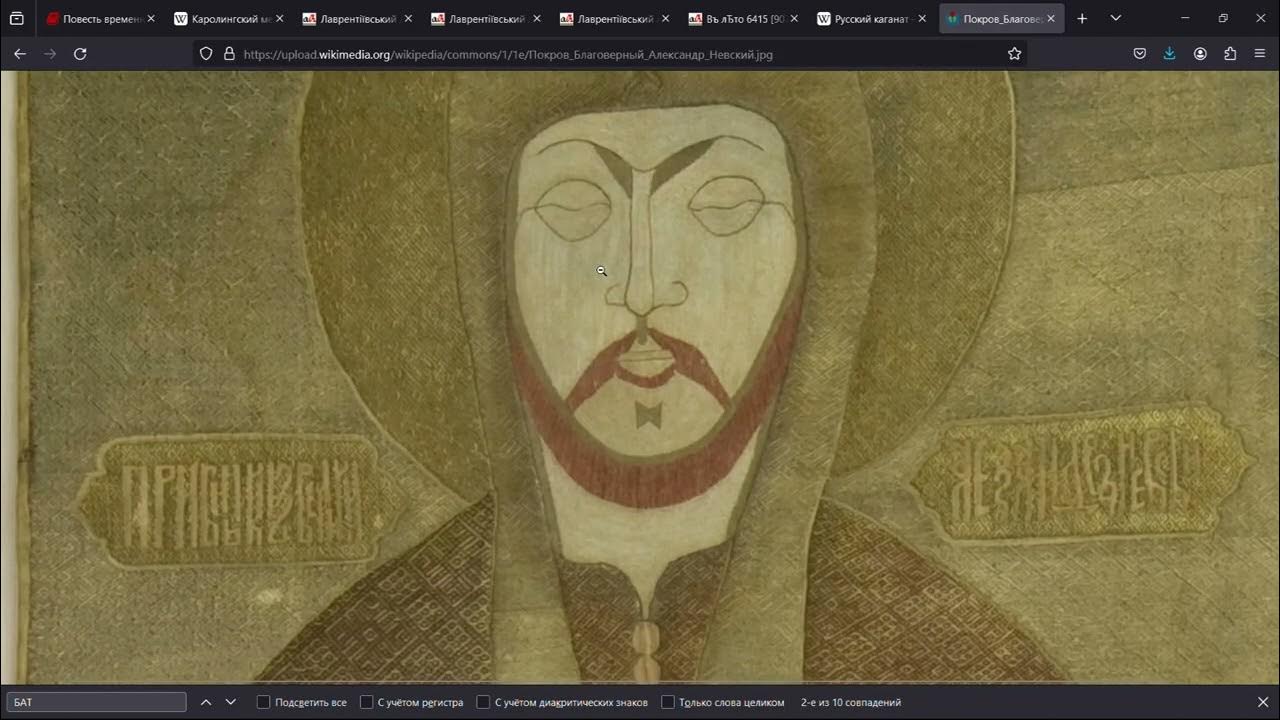Restore down the browser window
The height and width of the screenshot is (720, 1280).
1223,18
